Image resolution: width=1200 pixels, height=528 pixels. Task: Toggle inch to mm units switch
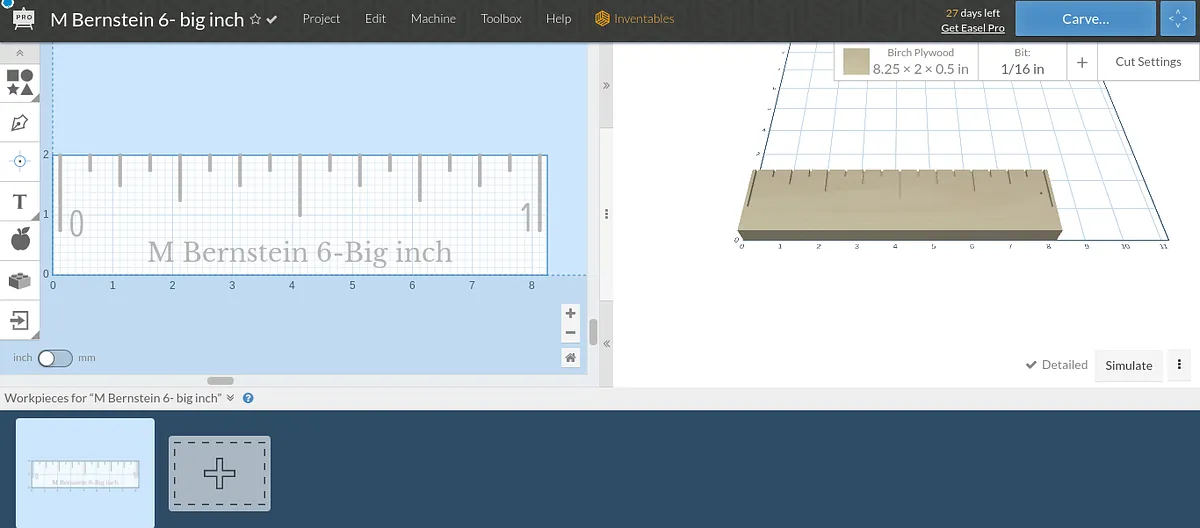[55, 357]
